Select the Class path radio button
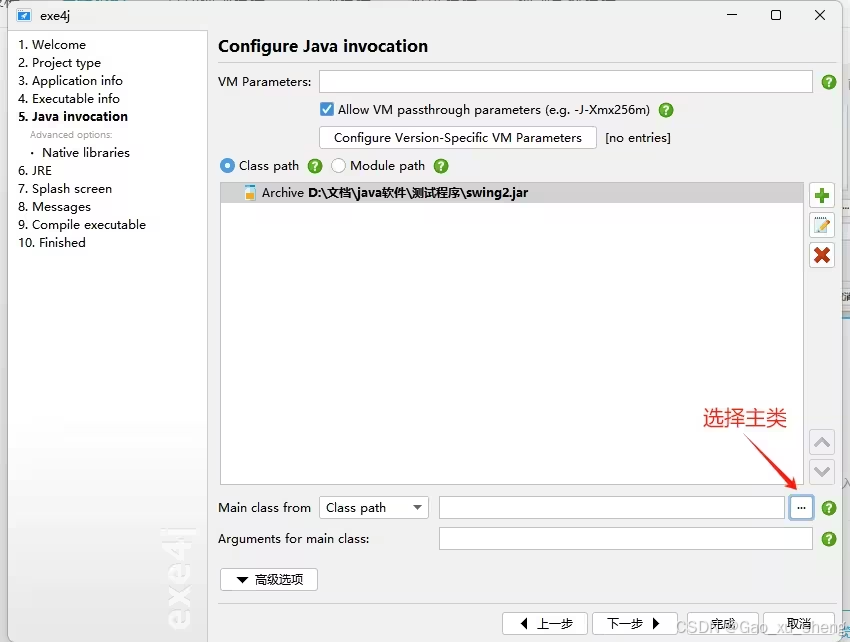The width and height of the screenshot is (850, 642). [227, 166]
